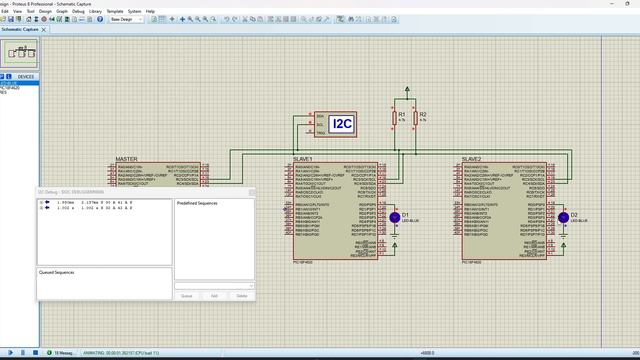The image size is (640, 360).
Task: Click the blue LED D2
Action: pos(563,218)
